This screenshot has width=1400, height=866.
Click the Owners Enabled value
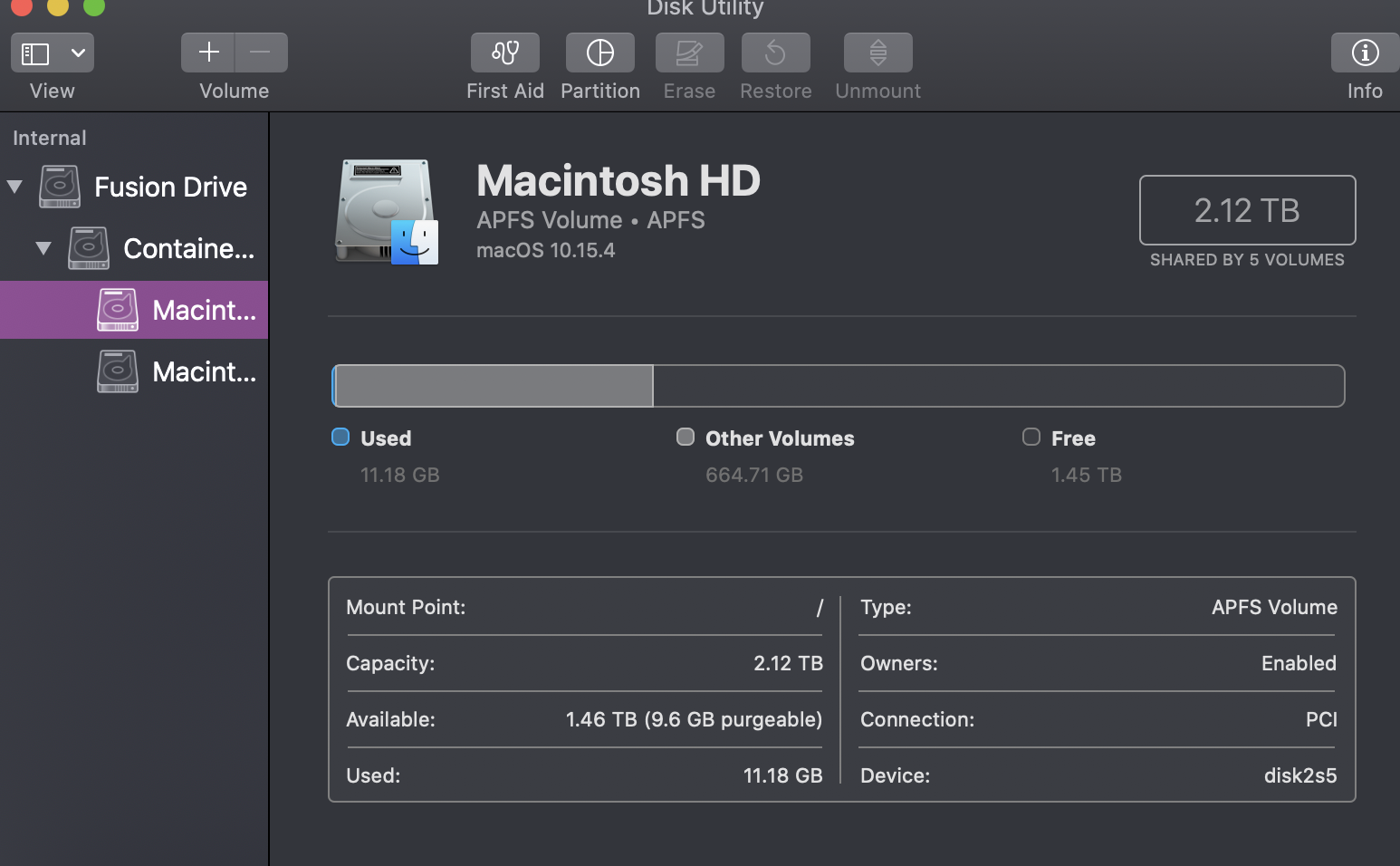coord(1299,663)
